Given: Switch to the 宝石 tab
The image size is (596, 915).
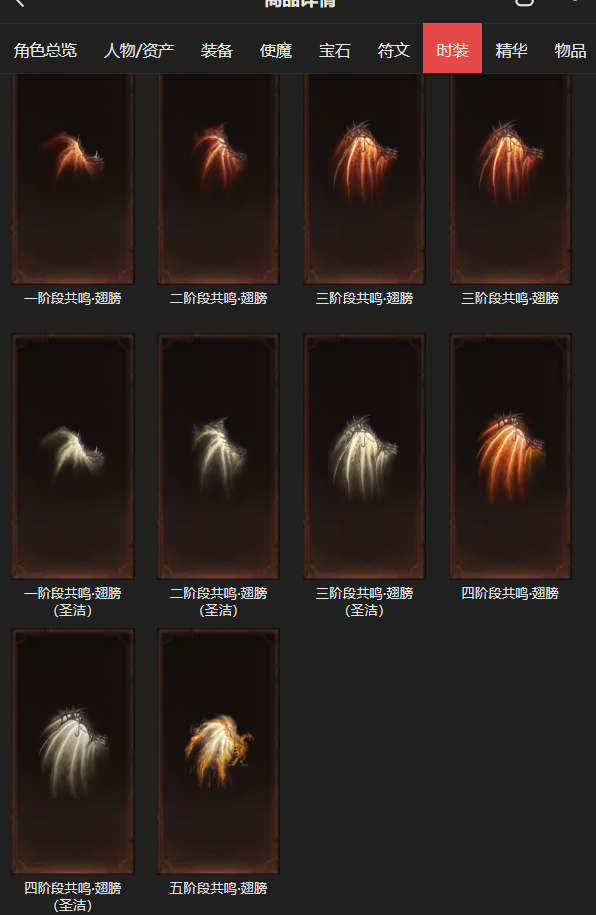Looking at the screenshot, I should coord(335,50).
